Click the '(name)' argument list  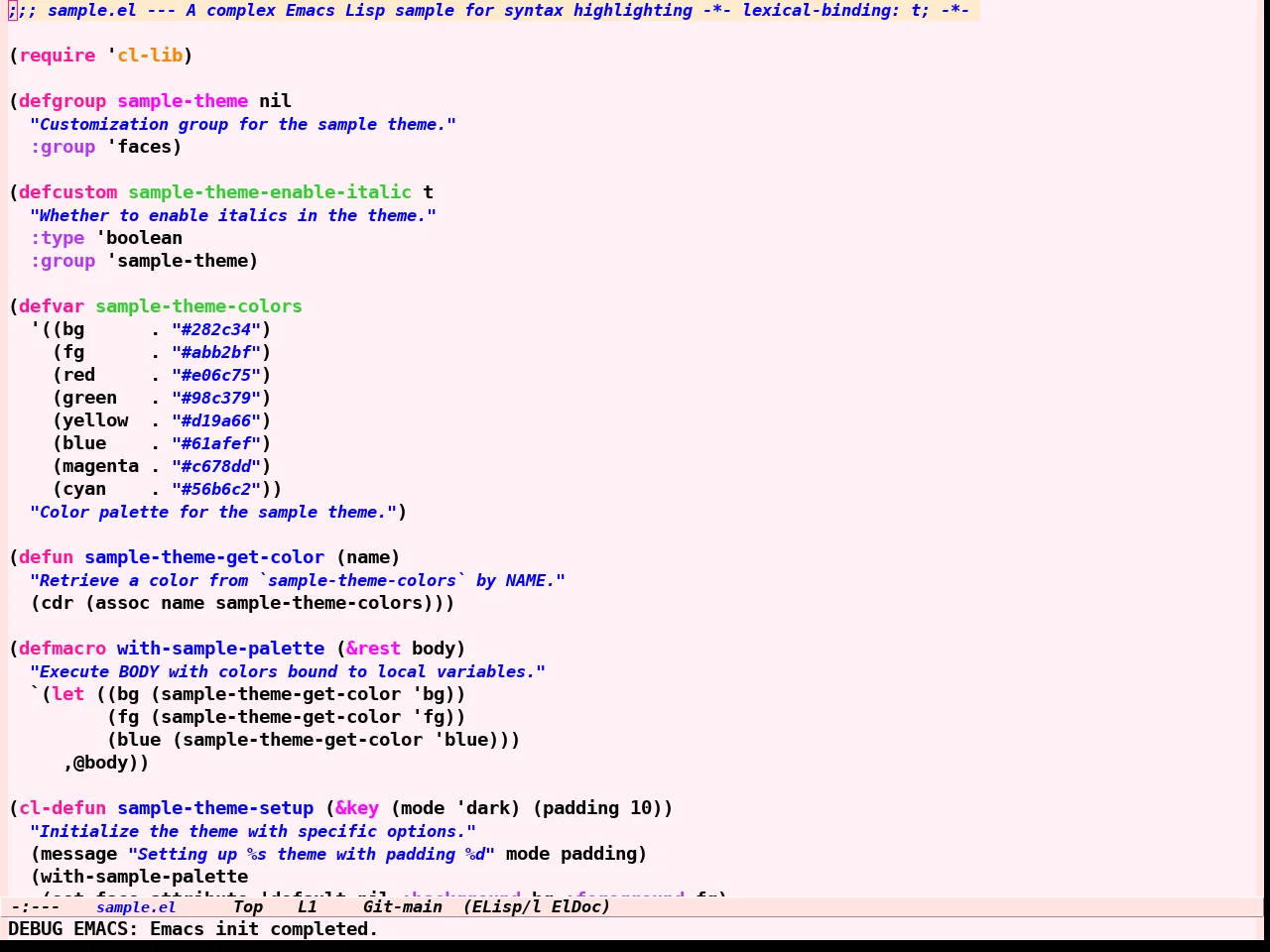pos(368,557)
